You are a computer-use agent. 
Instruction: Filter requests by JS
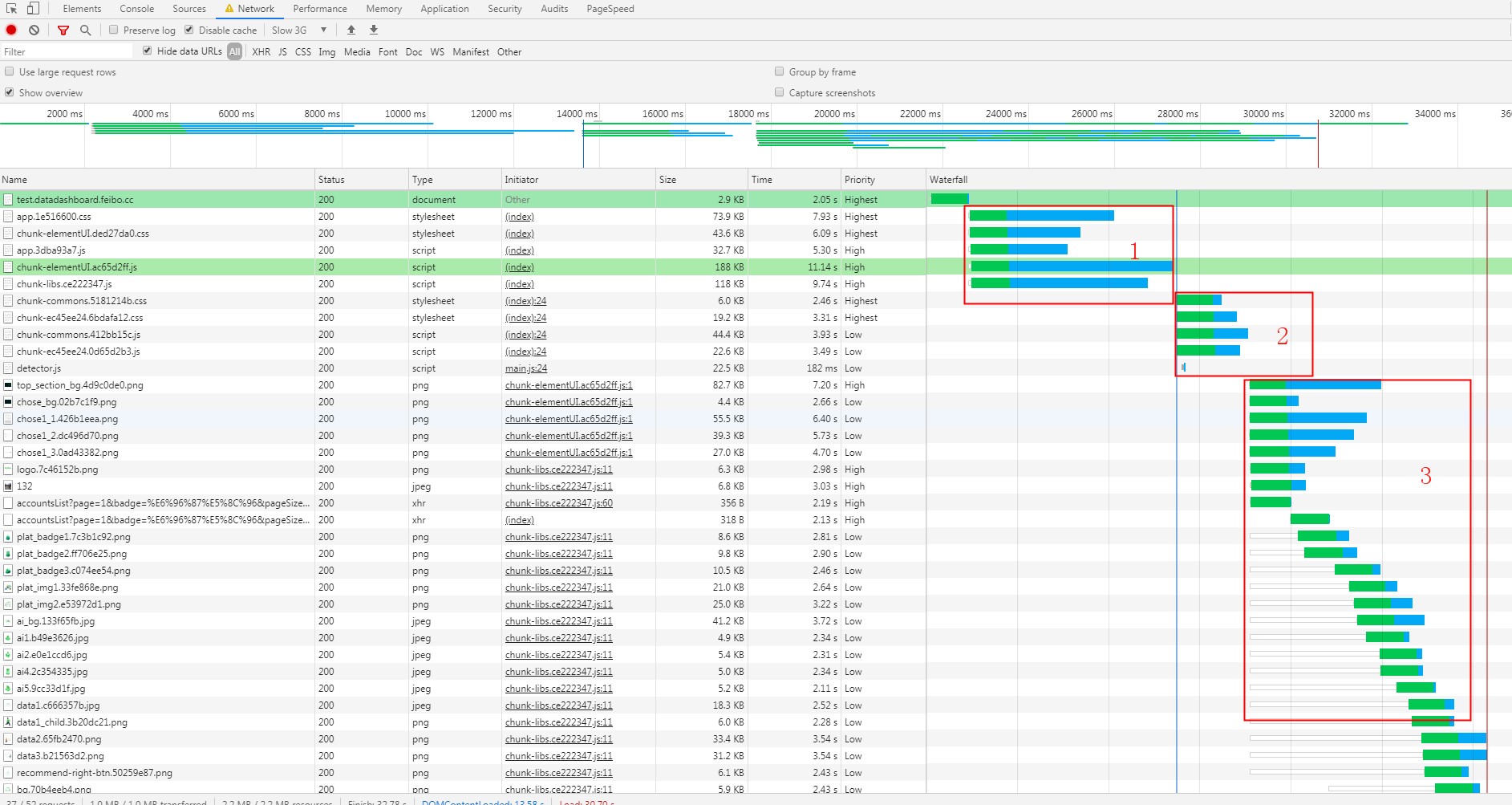pyautogui.click(x=282, y=51)
